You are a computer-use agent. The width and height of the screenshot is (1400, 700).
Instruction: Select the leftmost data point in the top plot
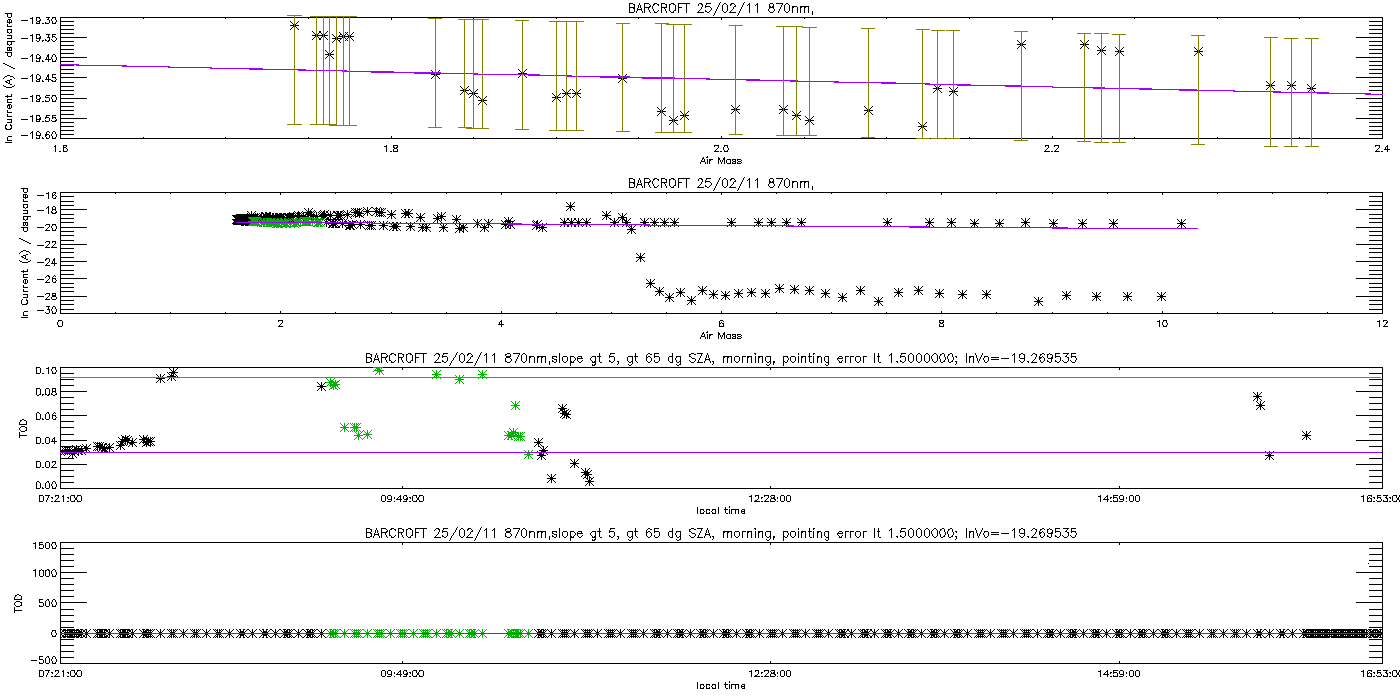click(x=294, y=25)
